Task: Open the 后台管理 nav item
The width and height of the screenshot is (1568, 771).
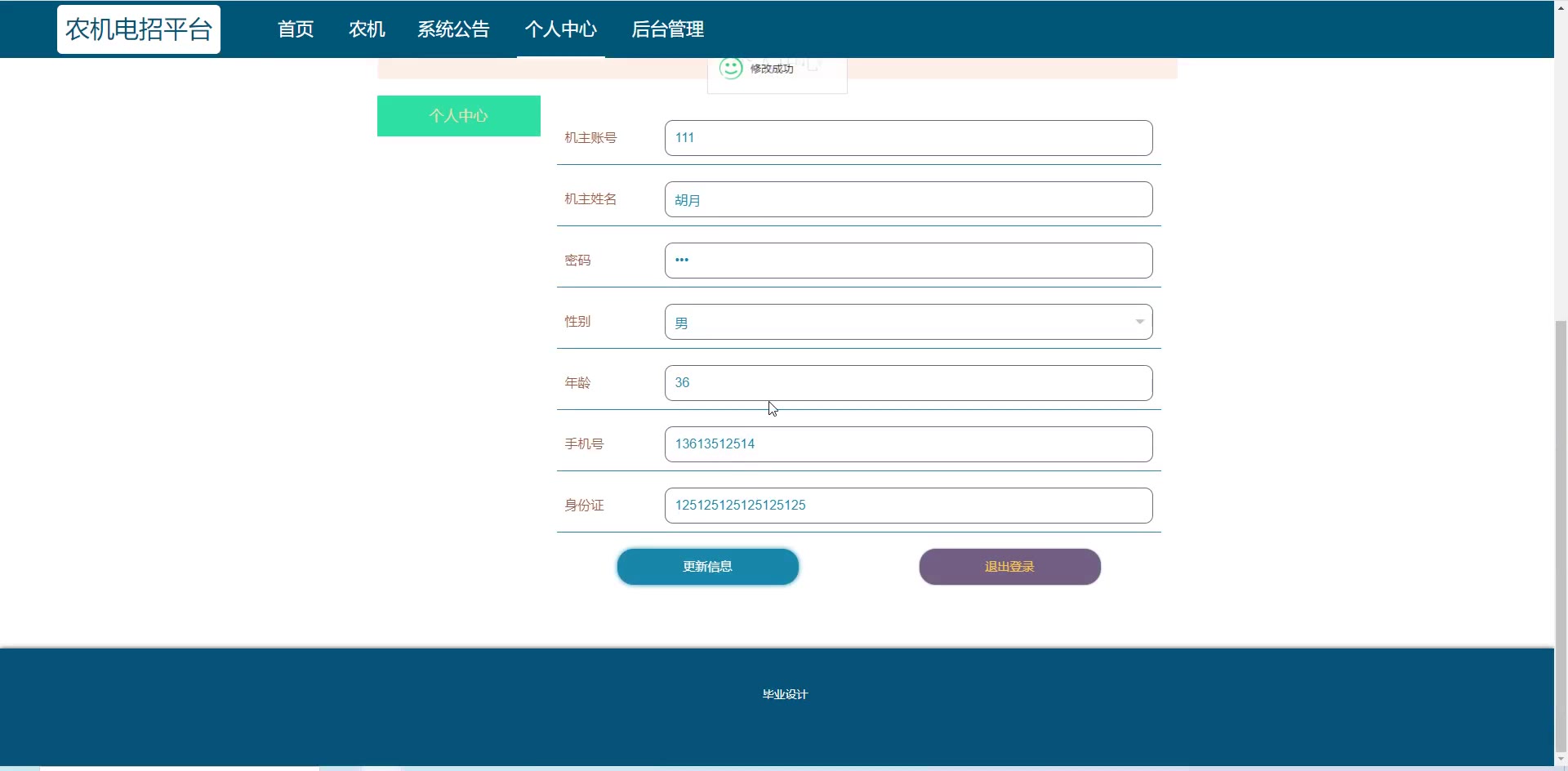Action: tap(667, 29)
